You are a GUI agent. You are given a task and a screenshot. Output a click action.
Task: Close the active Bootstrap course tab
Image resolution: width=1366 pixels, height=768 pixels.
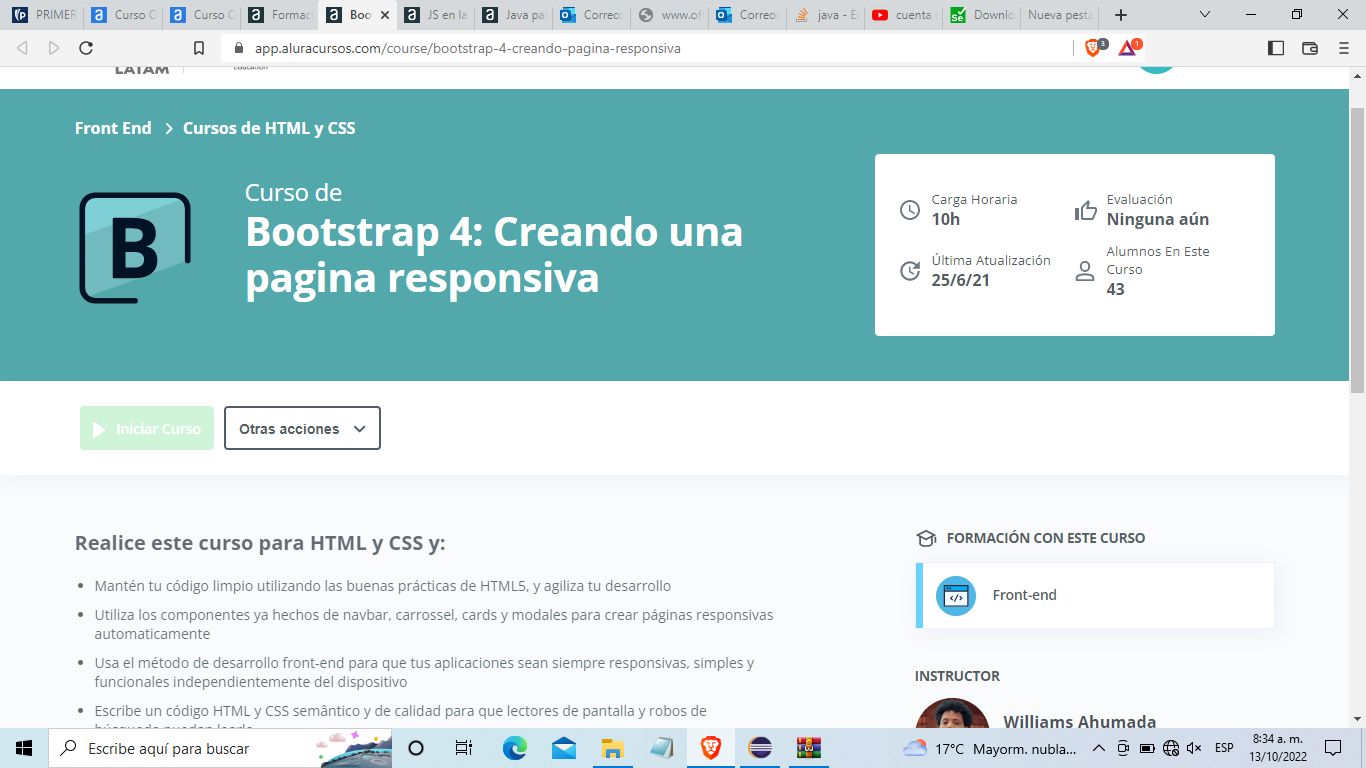coord(385,15)
